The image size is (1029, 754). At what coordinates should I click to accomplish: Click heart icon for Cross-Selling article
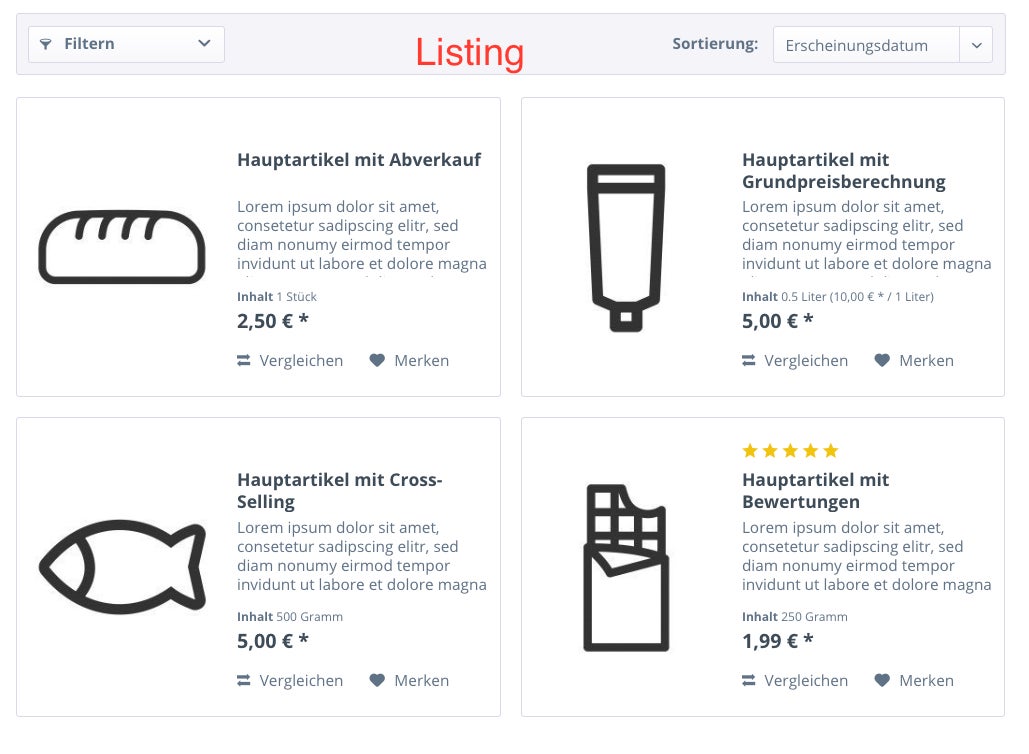(377, 681)
